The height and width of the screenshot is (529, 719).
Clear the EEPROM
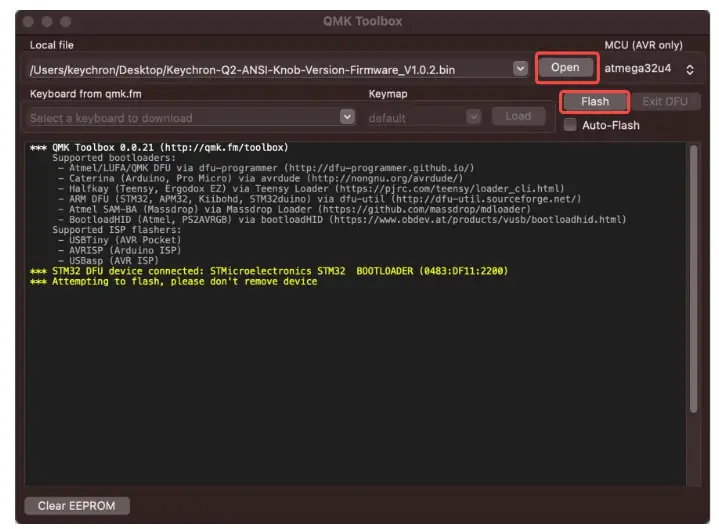77,506
